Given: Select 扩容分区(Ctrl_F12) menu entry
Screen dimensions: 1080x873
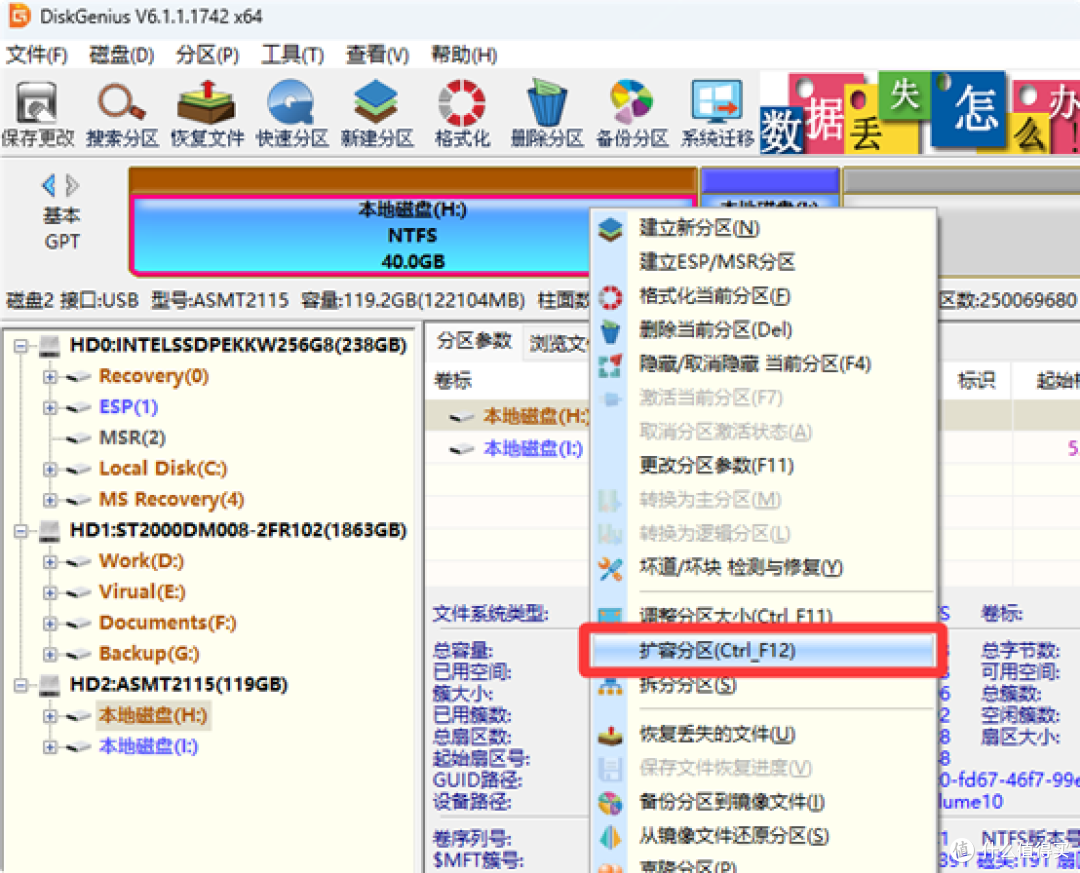Looking at the screenshot, I should click(763, 650).
